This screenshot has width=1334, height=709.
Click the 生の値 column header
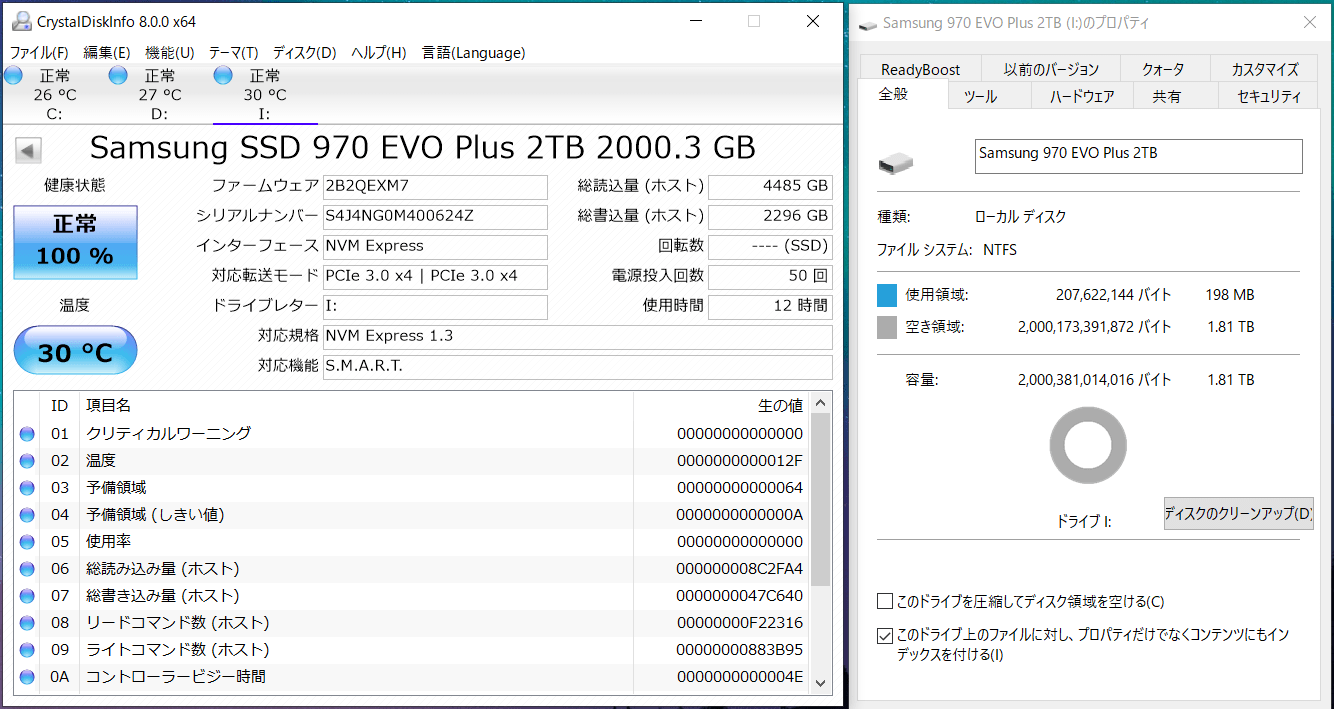coord(722,406)
